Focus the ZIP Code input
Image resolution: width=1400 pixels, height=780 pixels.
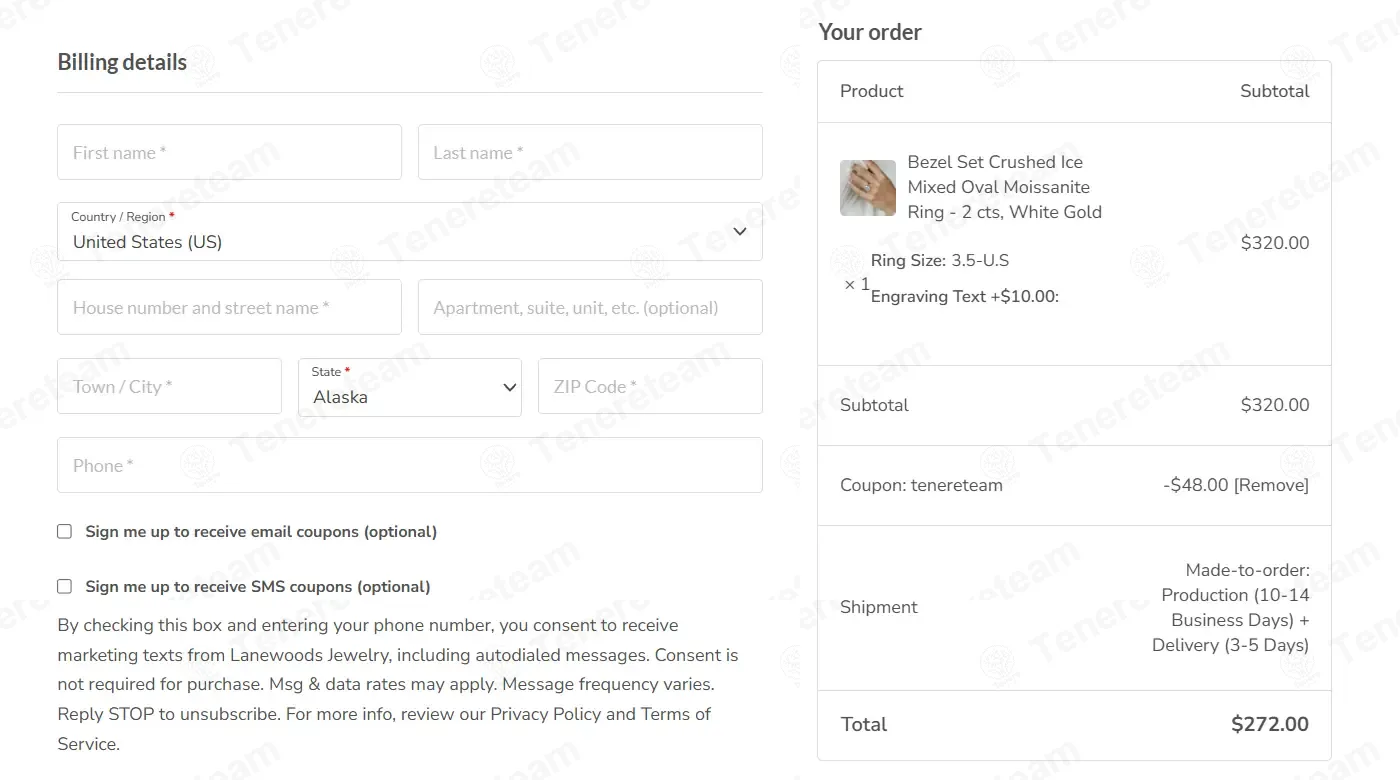[650, 386]
